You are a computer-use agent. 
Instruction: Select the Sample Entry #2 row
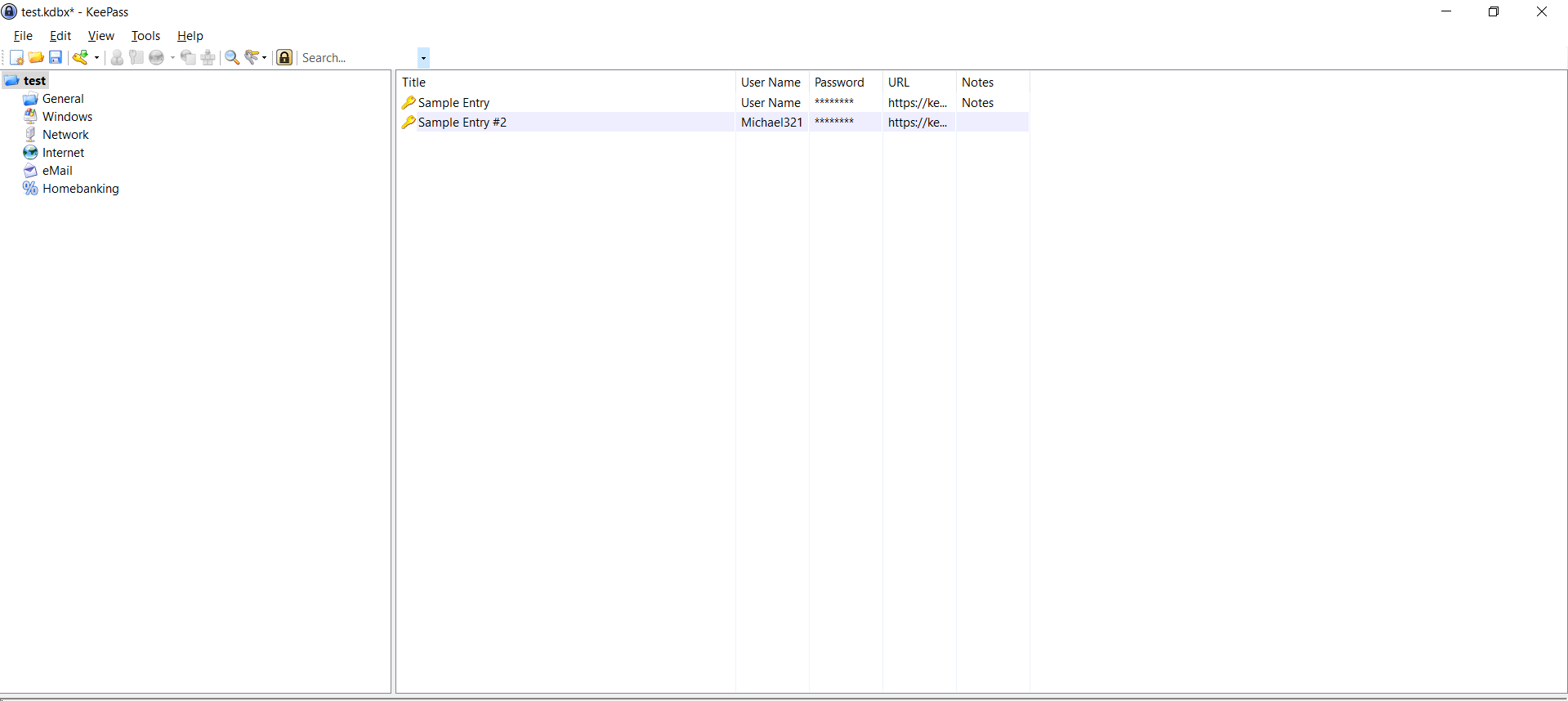[713, 122]
